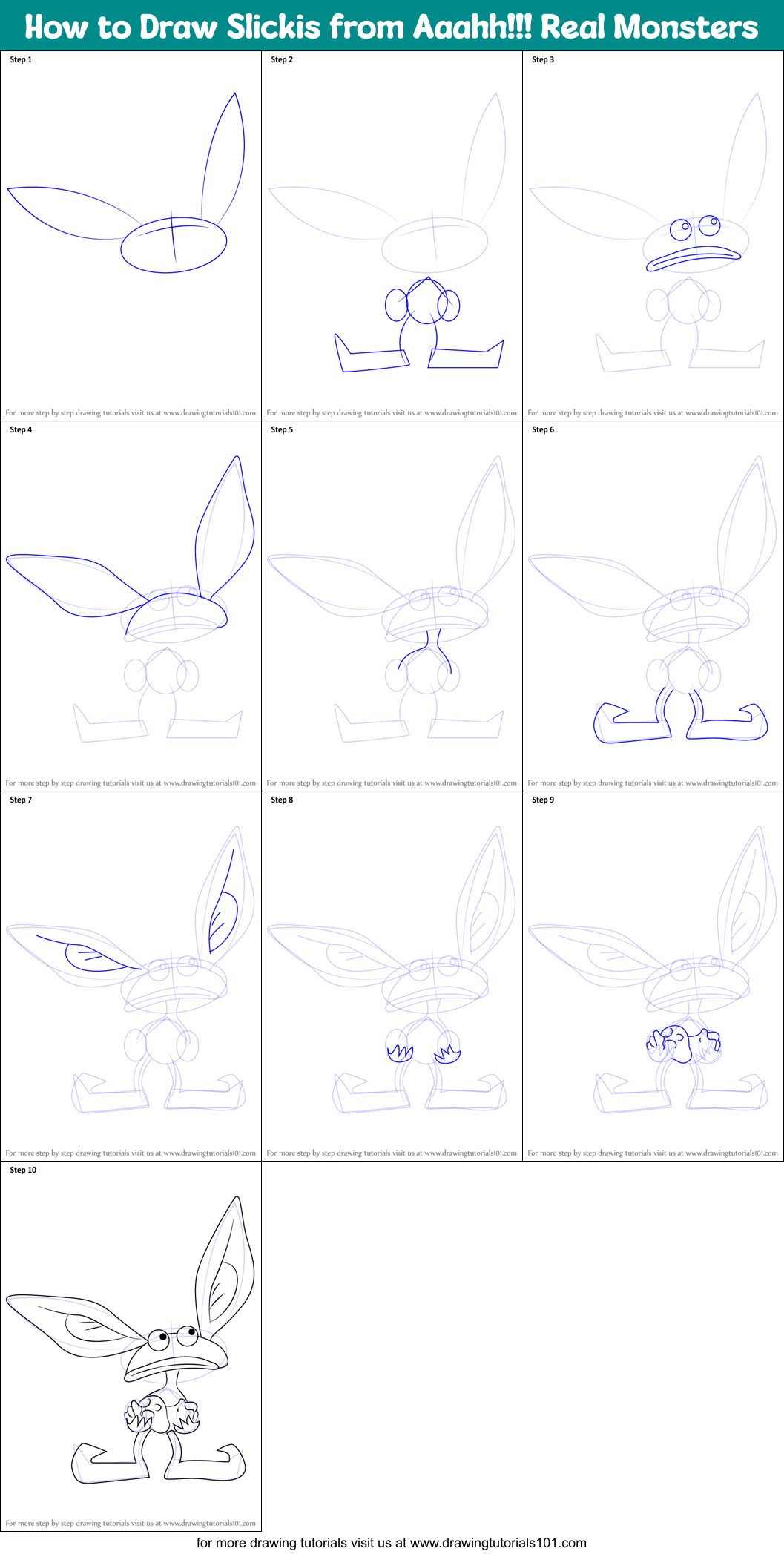Click the 'Step 3' label
This screenshot has width=784, height=1554.
click(x=543, y=59)
